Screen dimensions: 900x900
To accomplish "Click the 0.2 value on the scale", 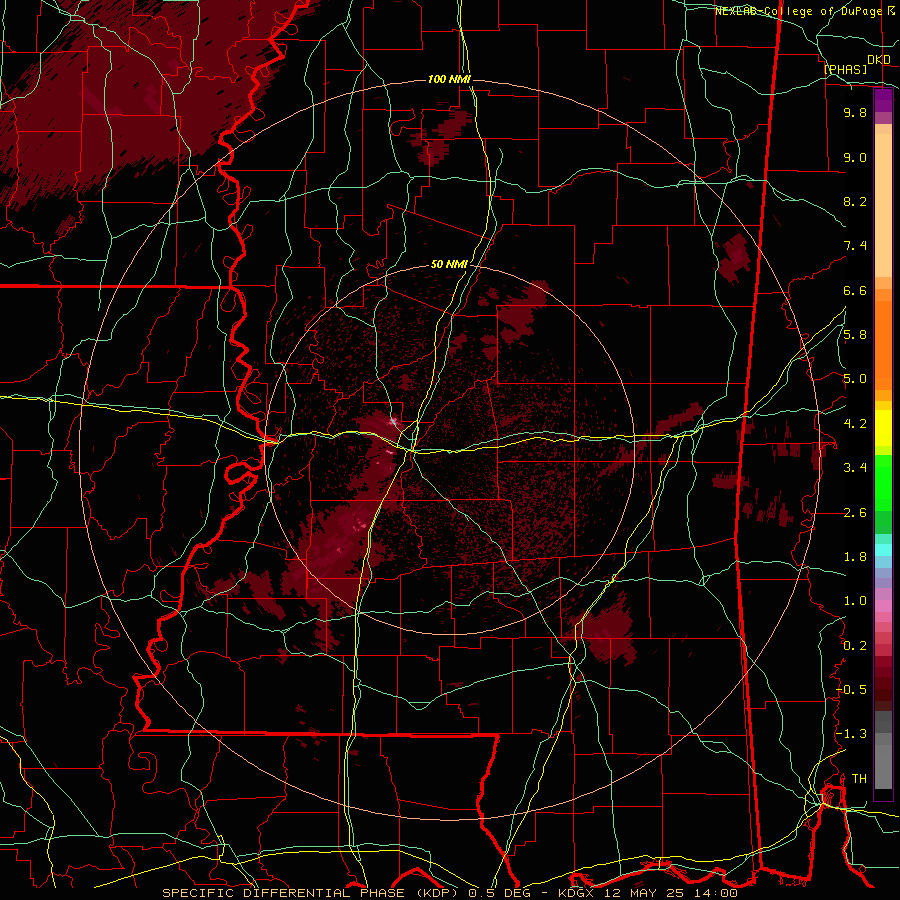I will click(855, 646).
